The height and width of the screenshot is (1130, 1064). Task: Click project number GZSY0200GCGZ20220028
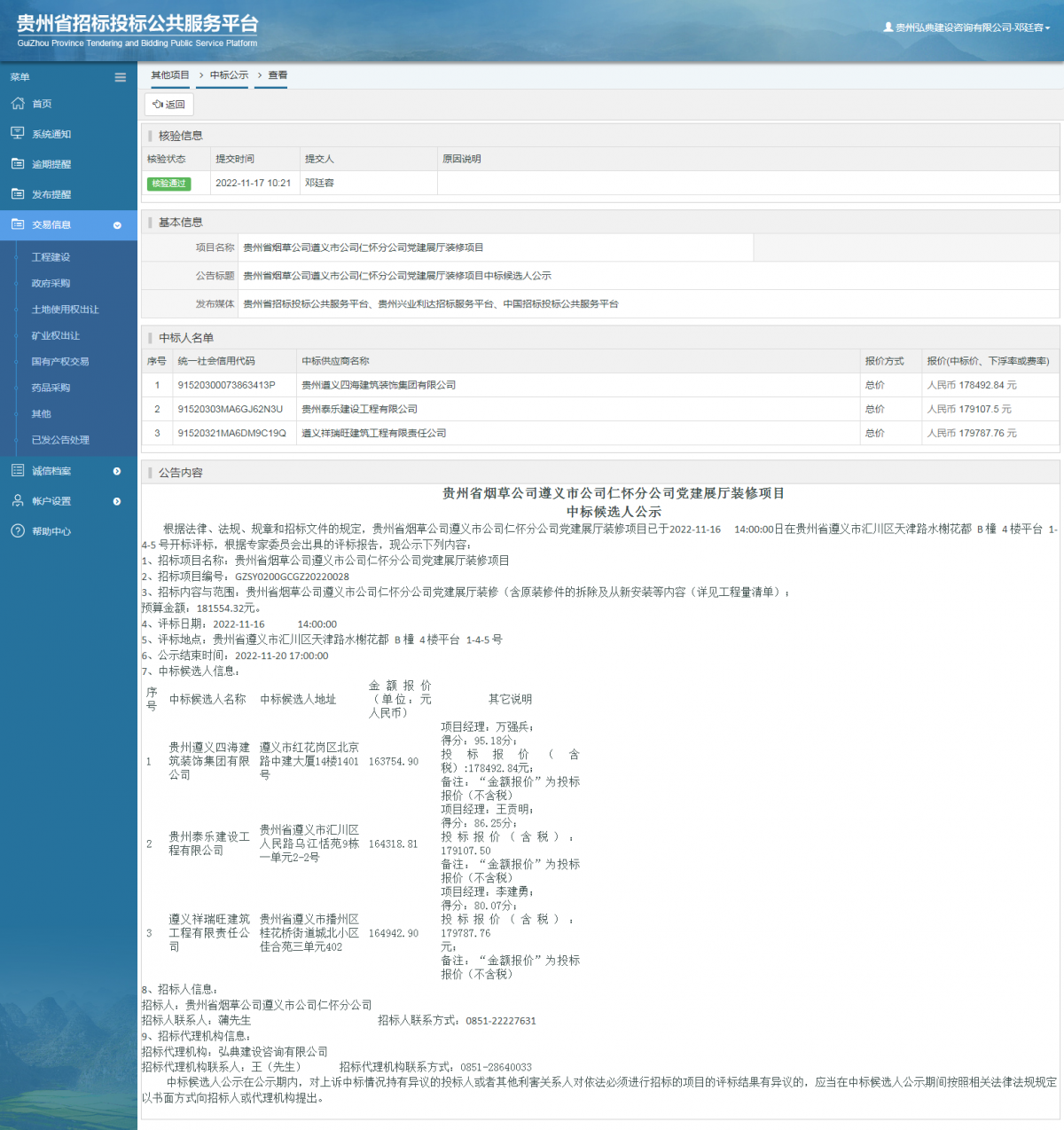[x=292, y=577]
